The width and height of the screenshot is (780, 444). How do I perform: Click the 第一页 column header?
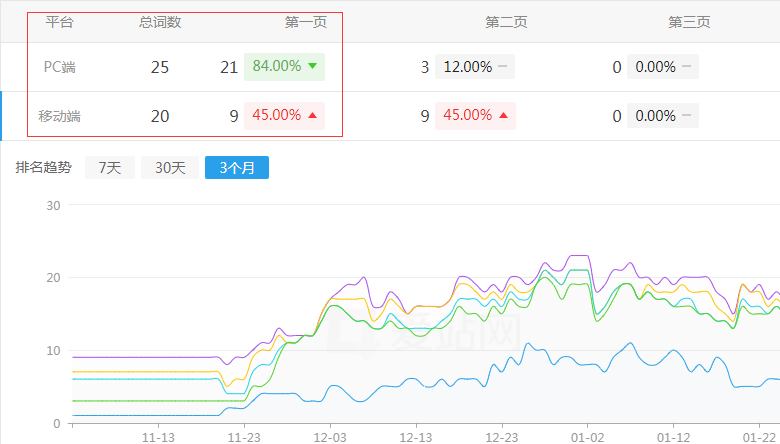[306, 22]
